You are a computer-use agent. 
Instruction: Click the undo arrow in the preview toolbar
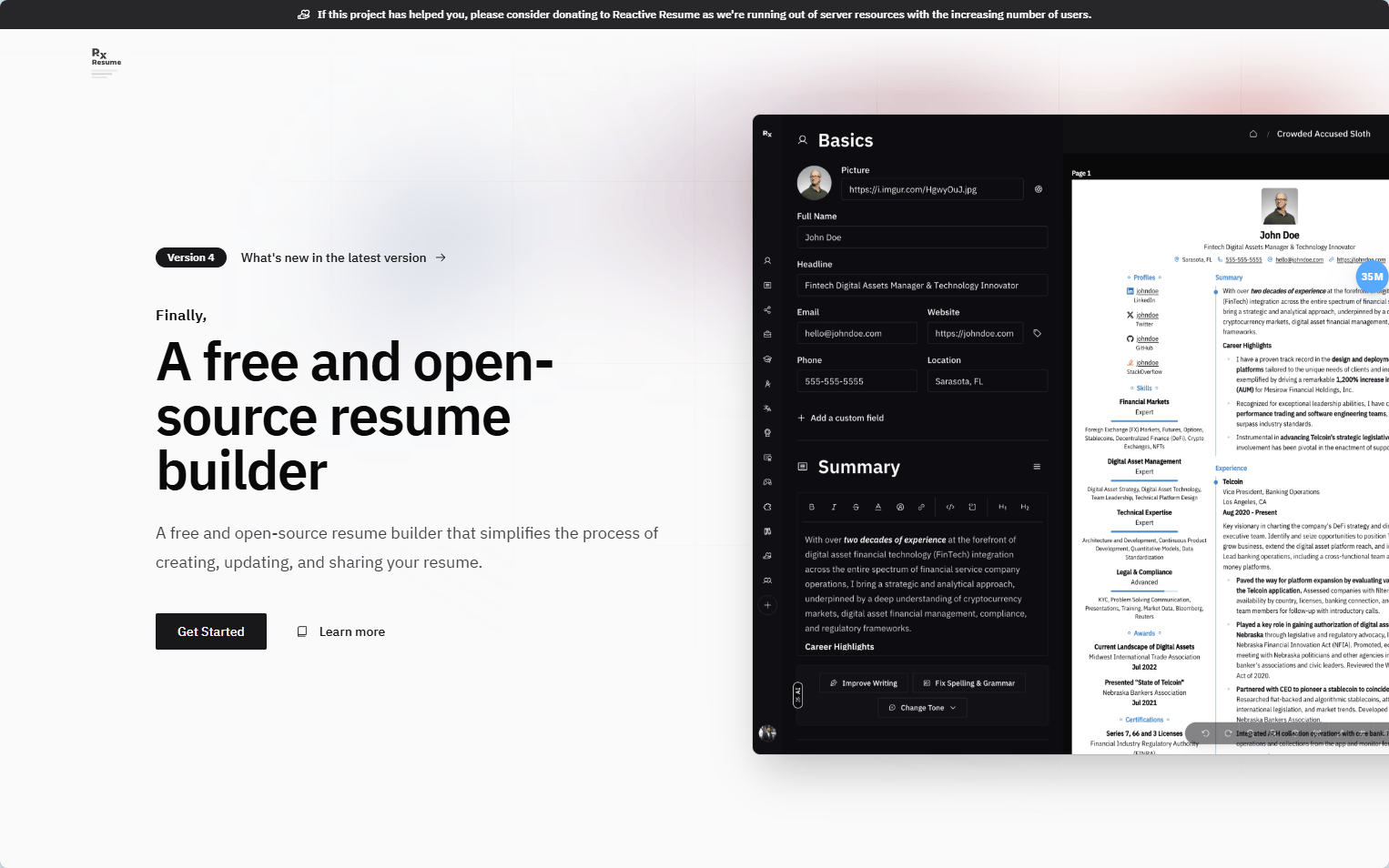1205,733
